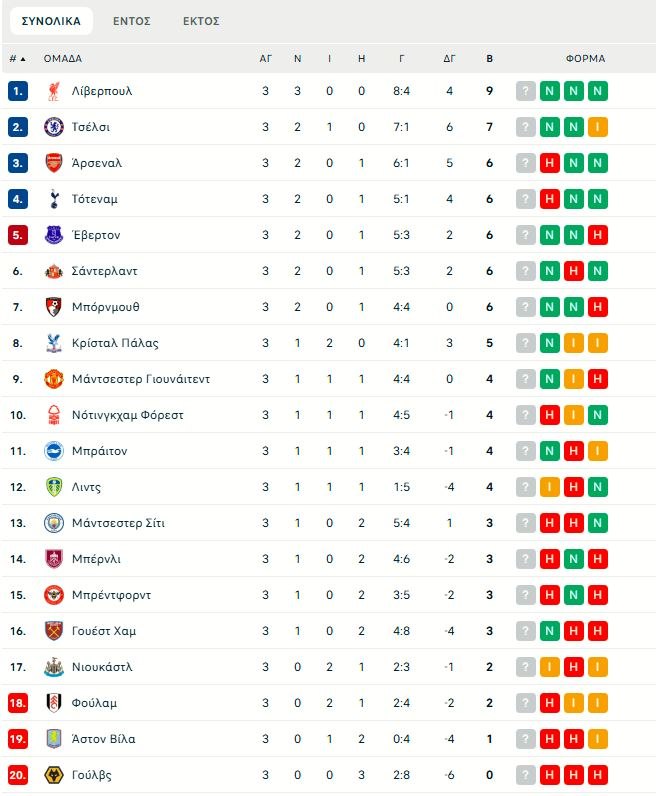This screenshot has height=796, width=656.
Task: Click the Newcastle club crest icon
Action: tap(54, 667)
